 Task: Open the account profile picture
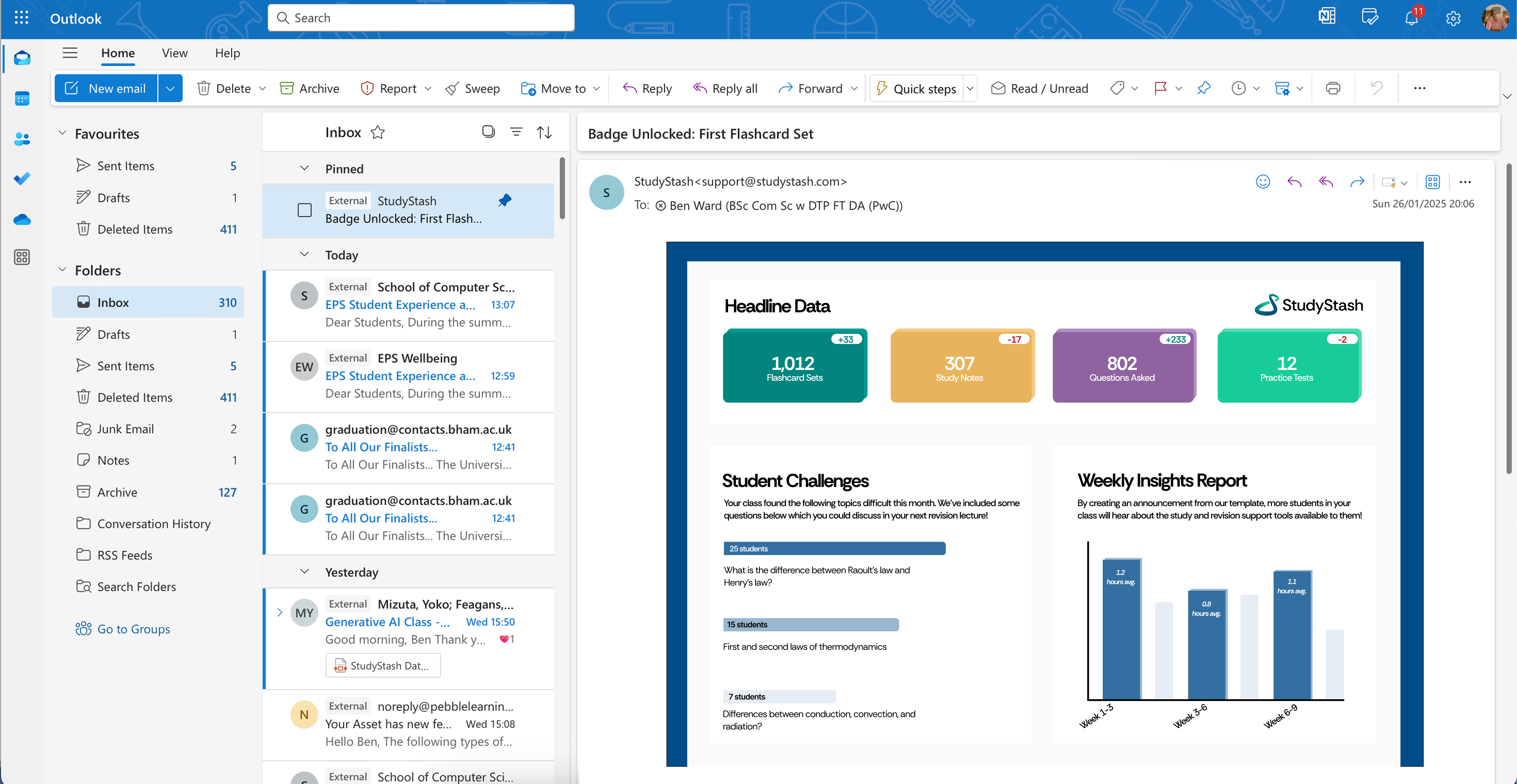[1495, 18]
